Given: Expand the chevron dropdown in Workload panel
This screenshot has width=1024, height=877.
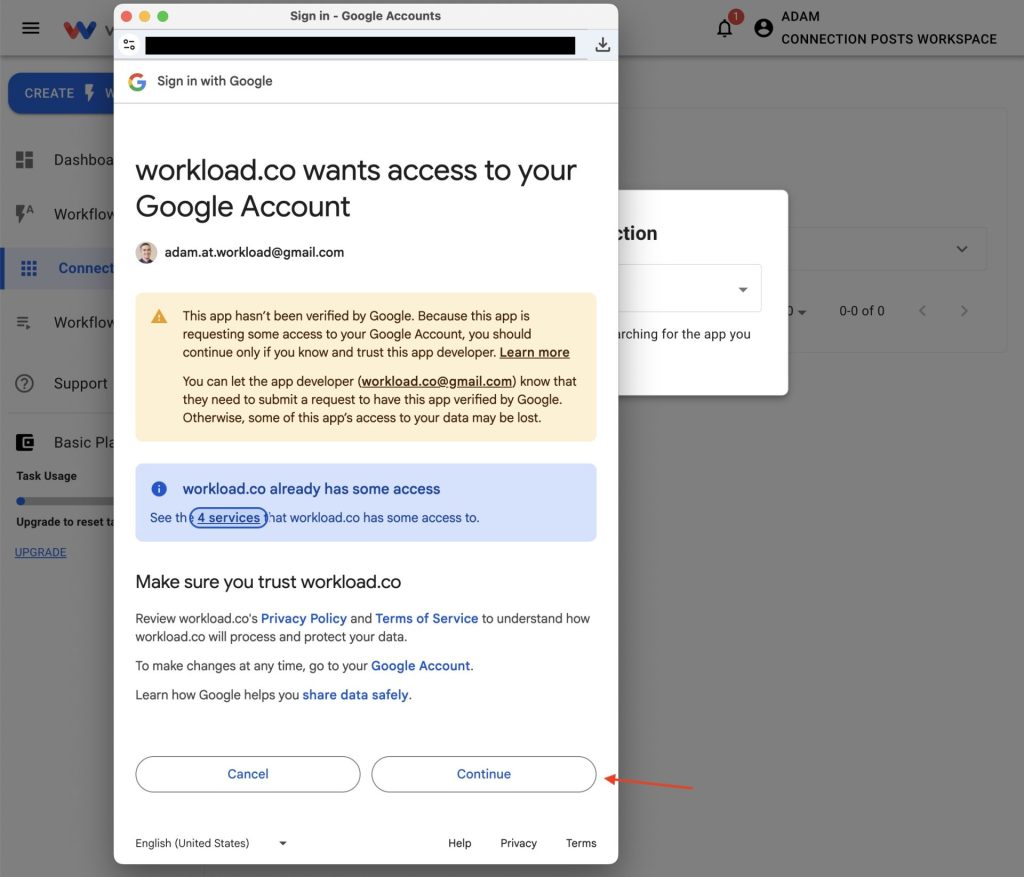Looking at the screenshot, I should [962, 249].
